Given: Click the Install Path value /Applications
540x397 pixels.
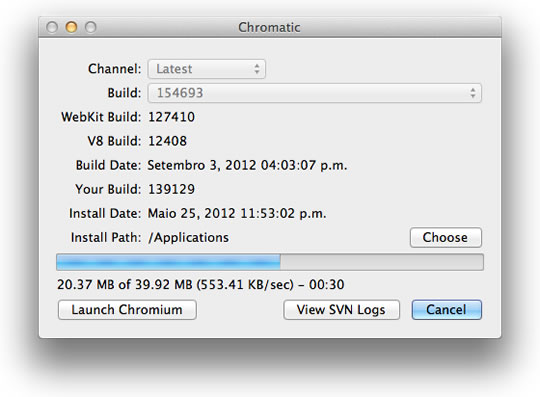Looking at the screenshot, I should (x=188, y=238).
